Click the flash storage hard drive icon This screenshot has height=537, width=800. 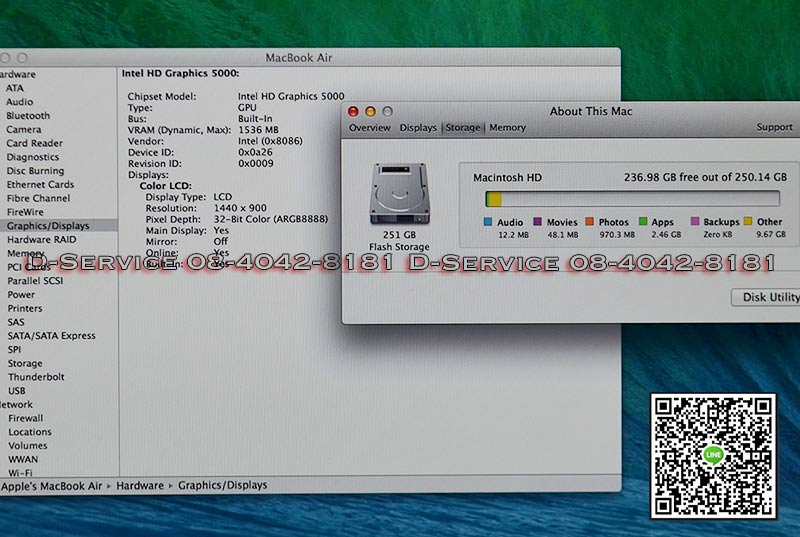[399, 194]
